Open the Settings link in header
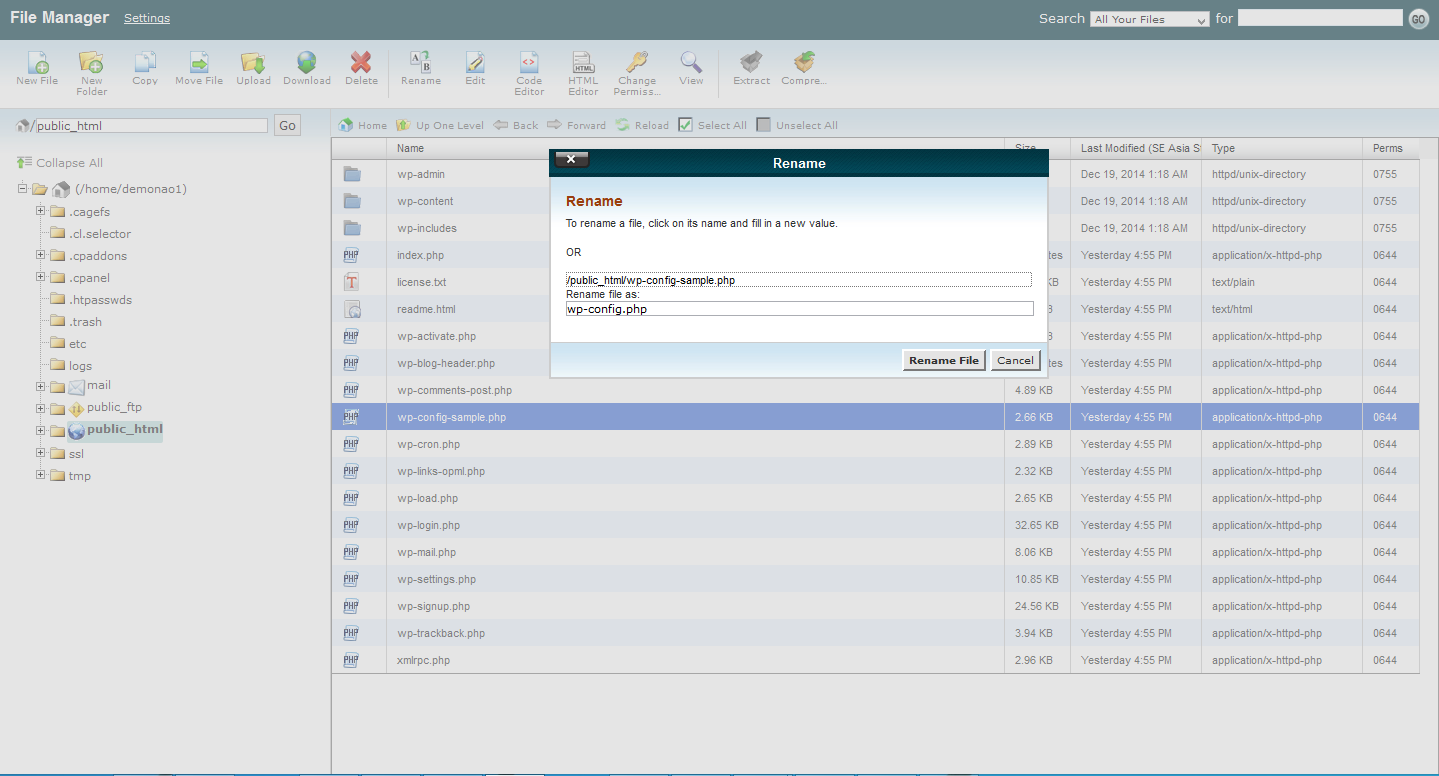 pos(147,18)
